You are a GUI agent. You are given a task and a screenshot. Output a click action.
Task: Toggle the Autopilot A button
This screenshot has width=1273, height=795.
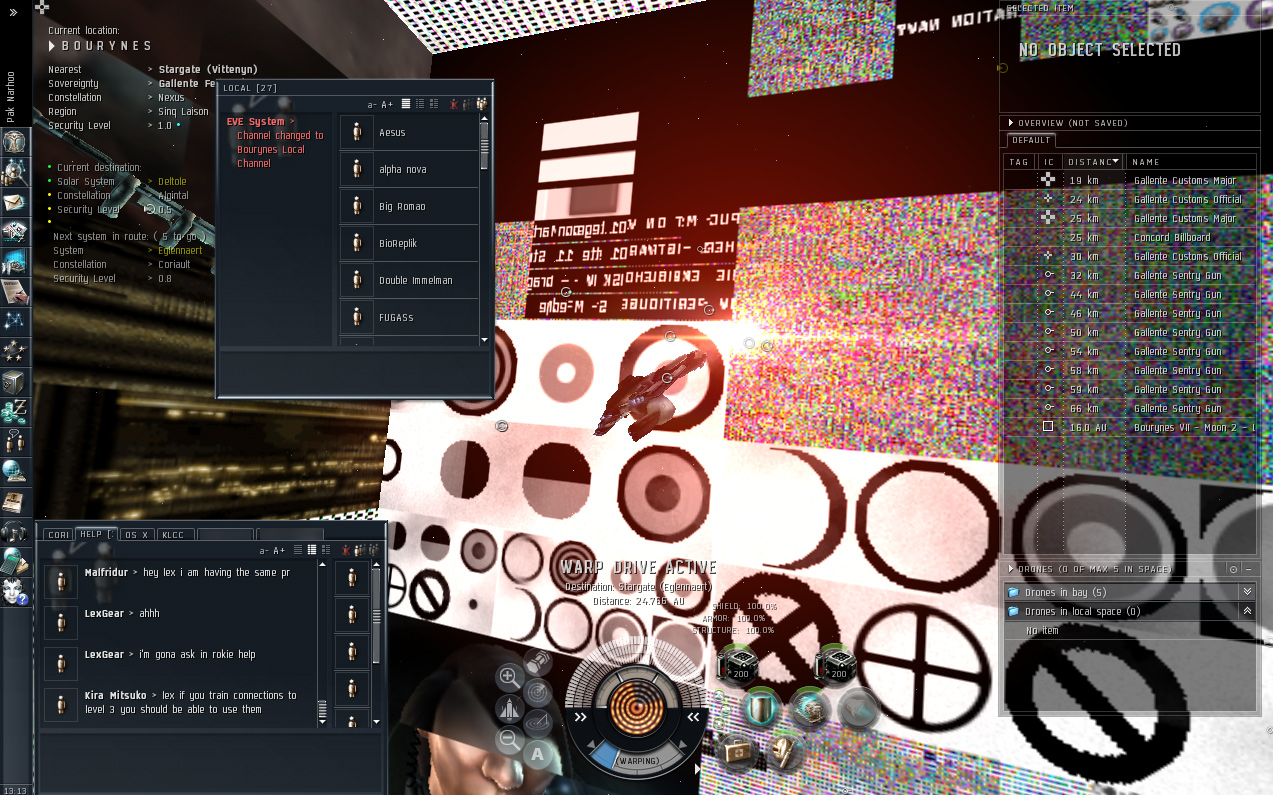pos(538,754)
